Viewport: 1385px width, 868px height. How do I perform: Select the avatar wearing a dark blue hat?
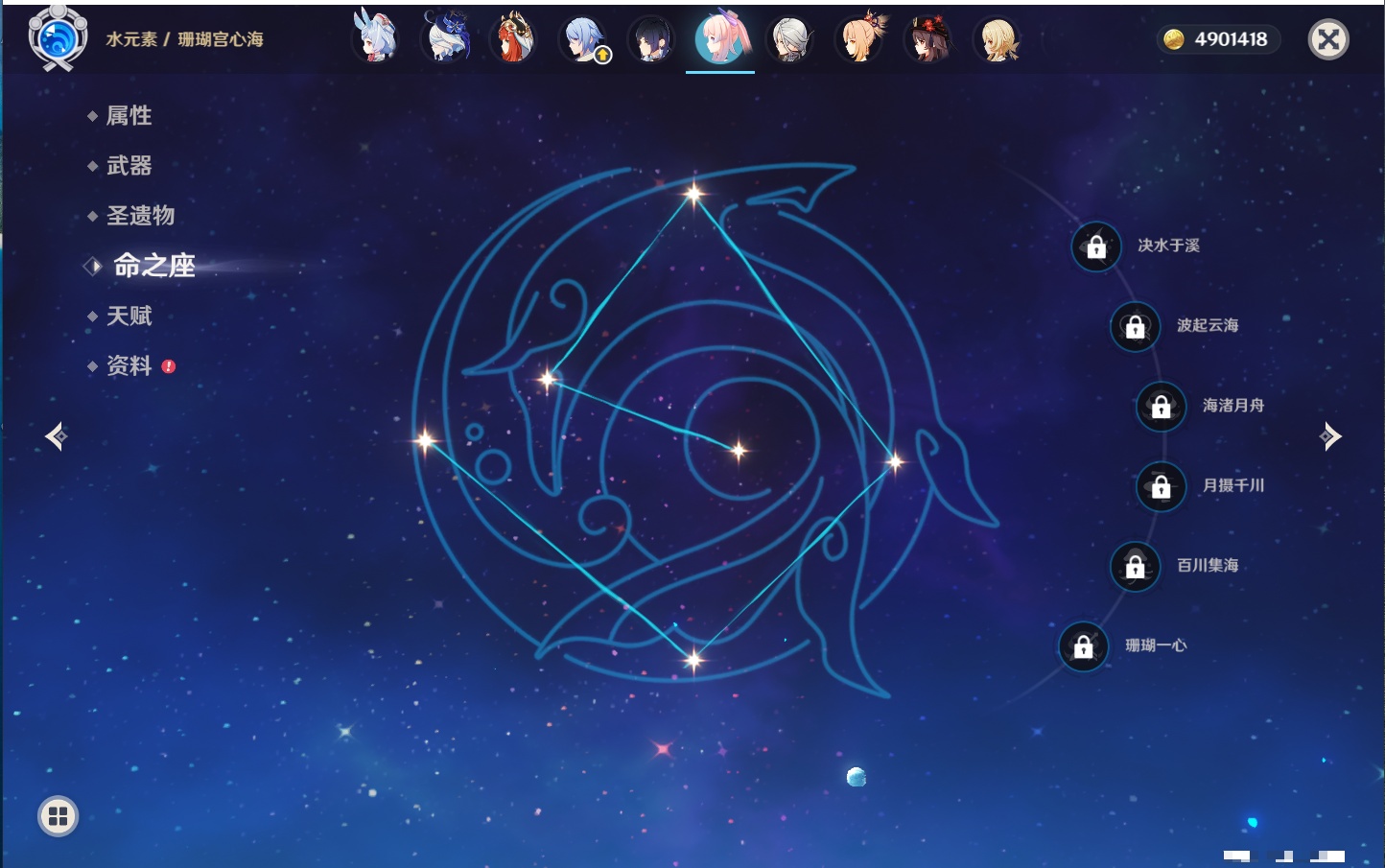click(446, 38)
